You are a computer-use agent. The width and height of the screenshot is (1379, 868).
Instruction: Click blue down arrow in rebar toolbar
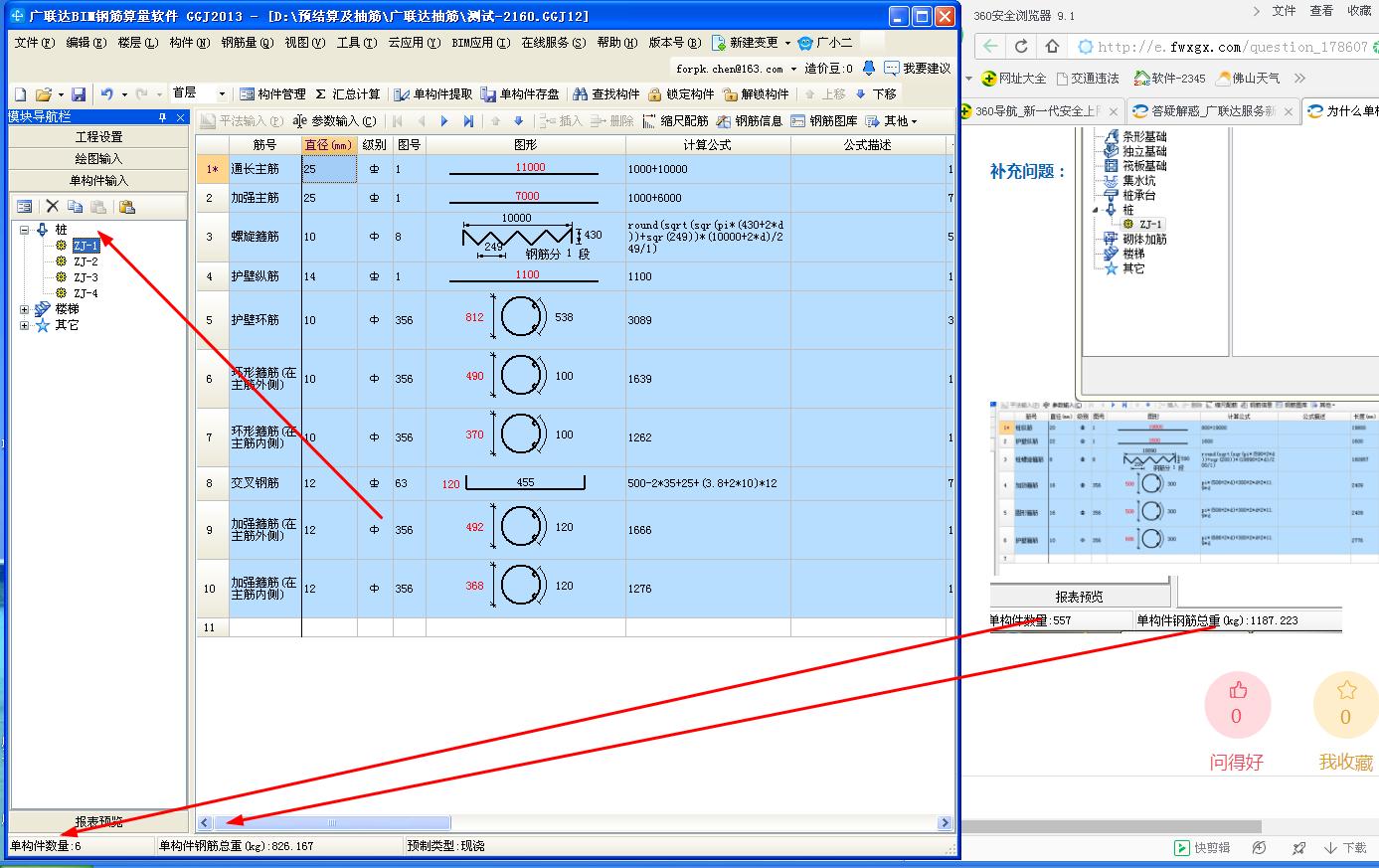(518, 121)
